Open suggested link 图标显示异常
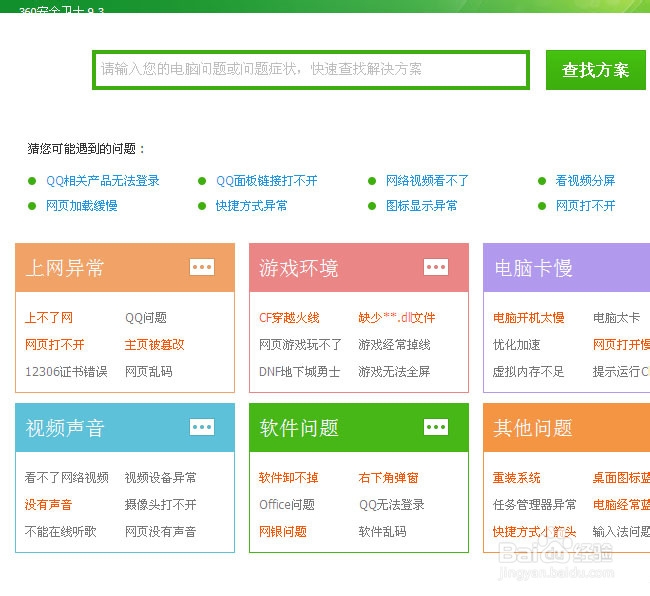Screen dimensions: 650x596 click(422, 206)
